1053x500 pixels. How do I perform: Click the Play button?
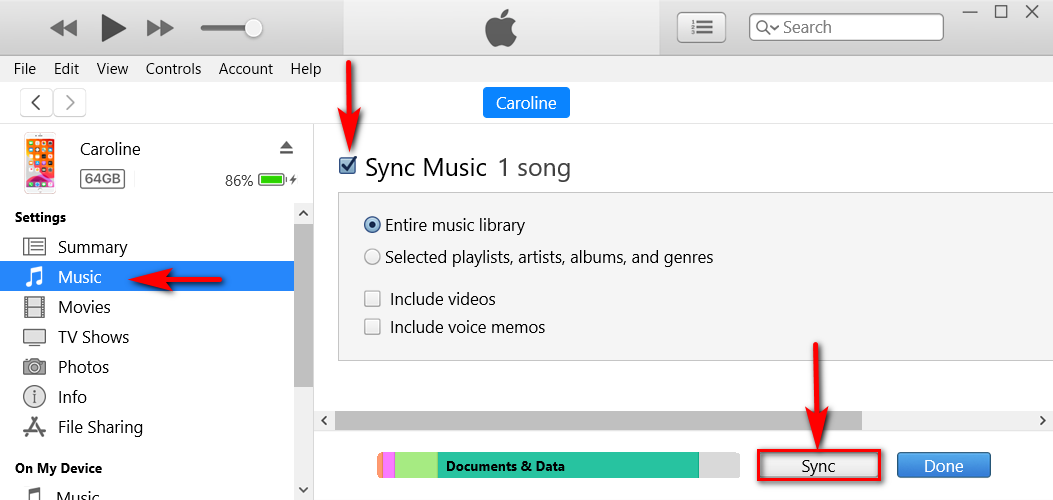coord(113,28)
